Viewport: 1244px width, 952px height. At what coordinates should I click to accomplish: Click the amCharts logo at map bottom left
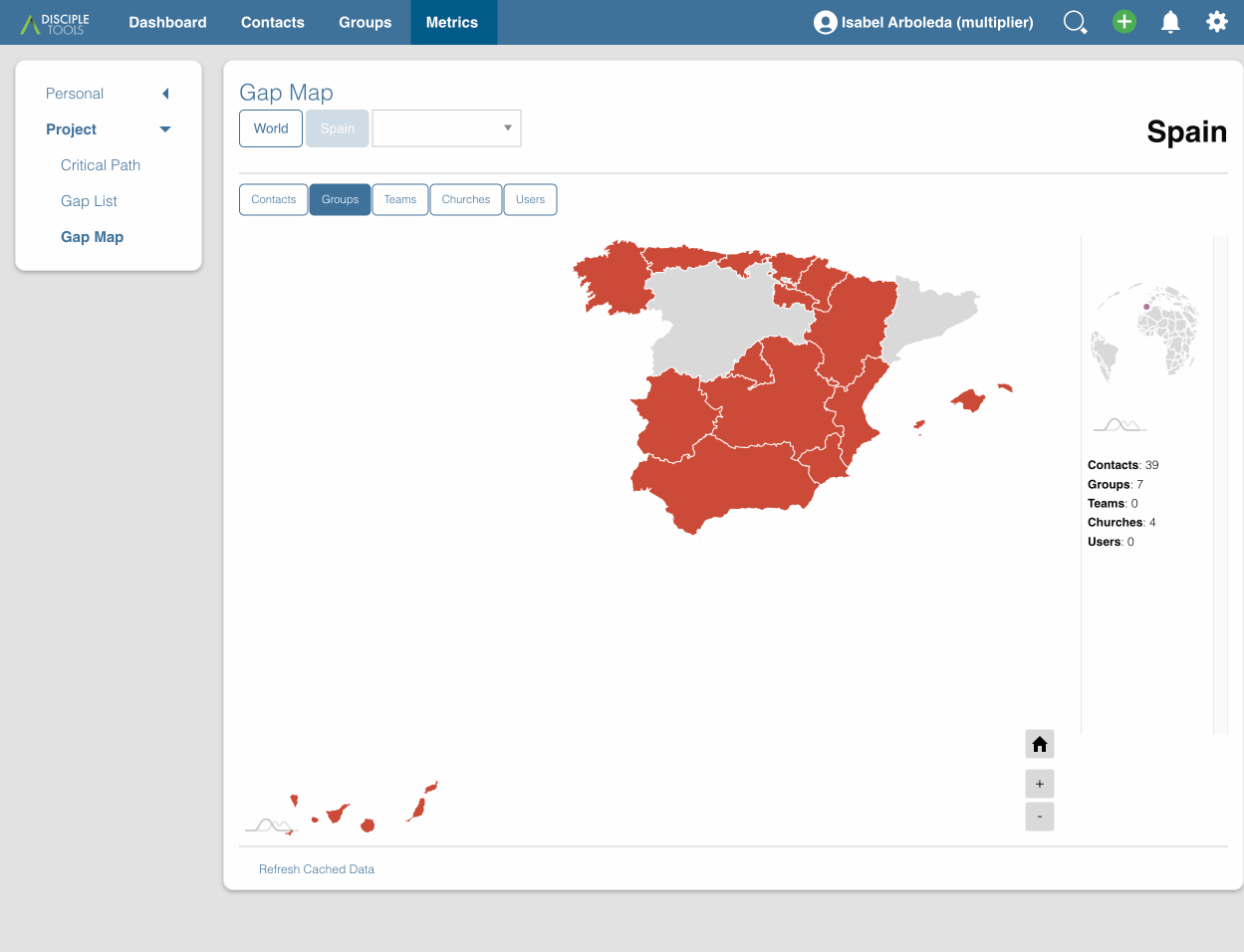[x=271, y=826]
